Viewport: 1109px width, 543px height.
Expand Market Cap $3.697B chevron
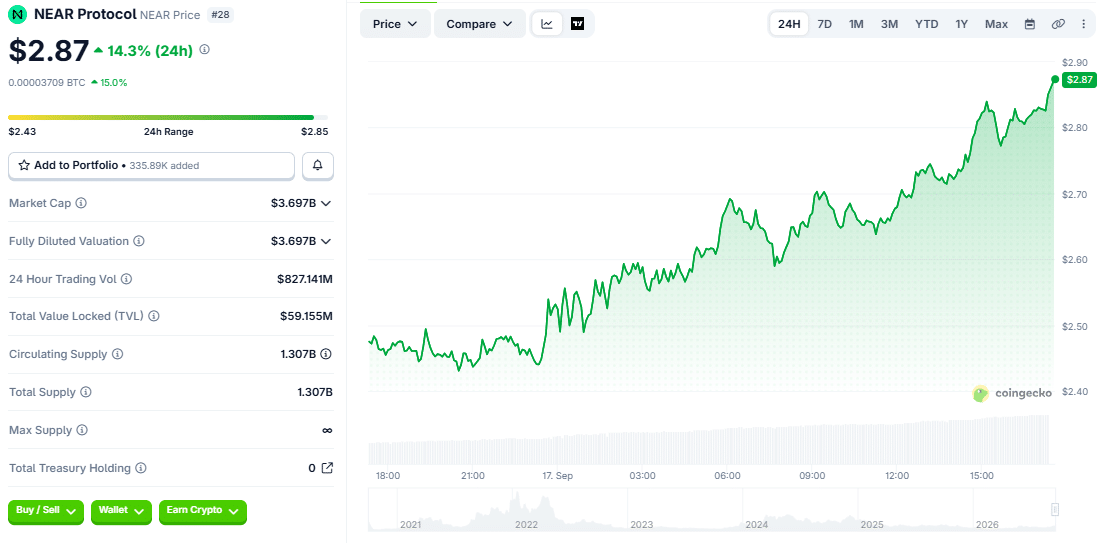point(326,204)
